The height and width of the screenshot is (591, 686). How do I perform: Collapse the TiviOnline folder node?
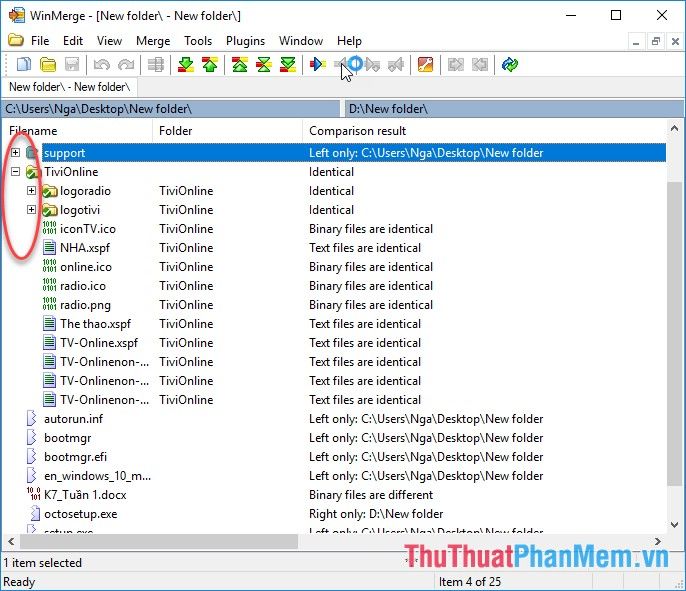pyautogui.click(x=15, y=171)
